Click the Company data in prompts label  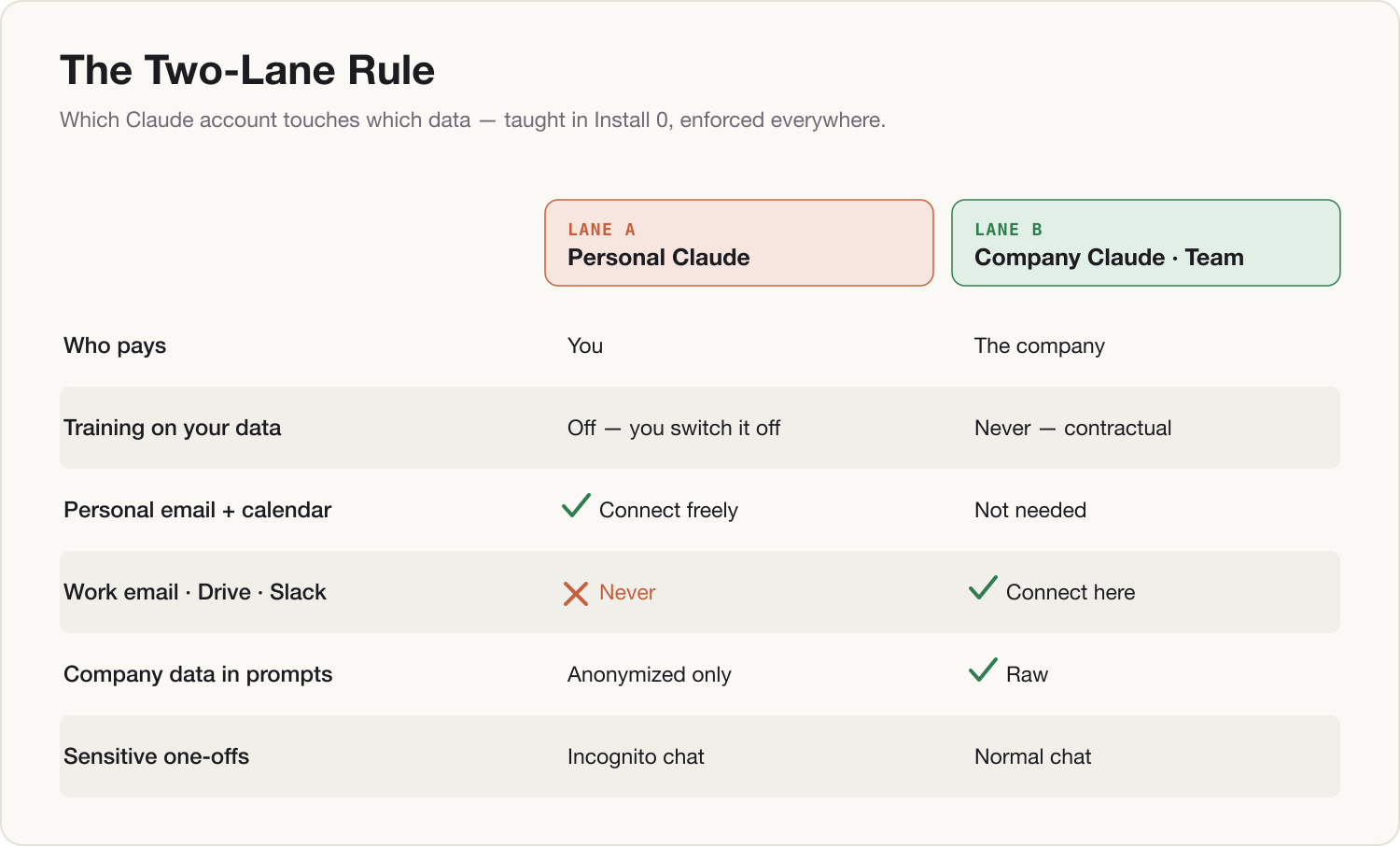click(198, 674)
